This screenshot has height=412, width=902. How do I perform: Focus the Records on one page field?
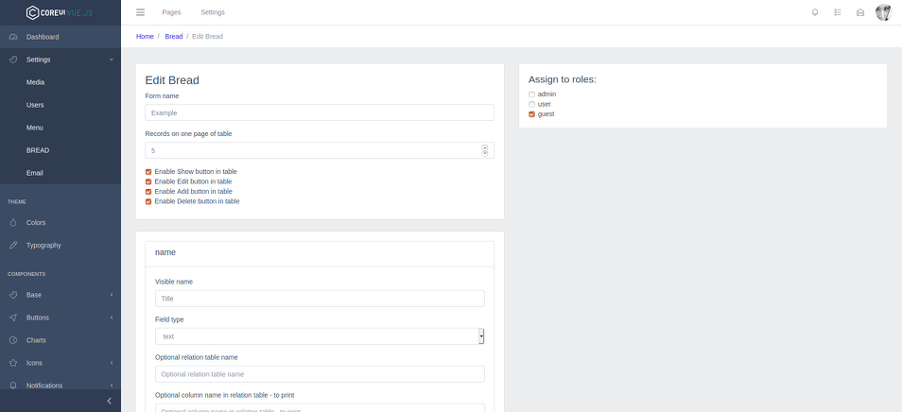coord(319,151)
